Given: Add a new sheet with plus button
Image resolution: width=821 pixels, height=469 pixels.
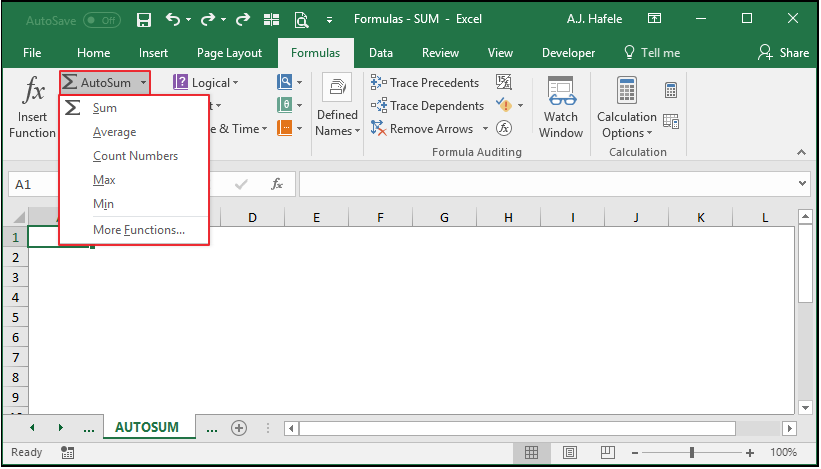Looking at the screenshot, I should tap(239, 428).
